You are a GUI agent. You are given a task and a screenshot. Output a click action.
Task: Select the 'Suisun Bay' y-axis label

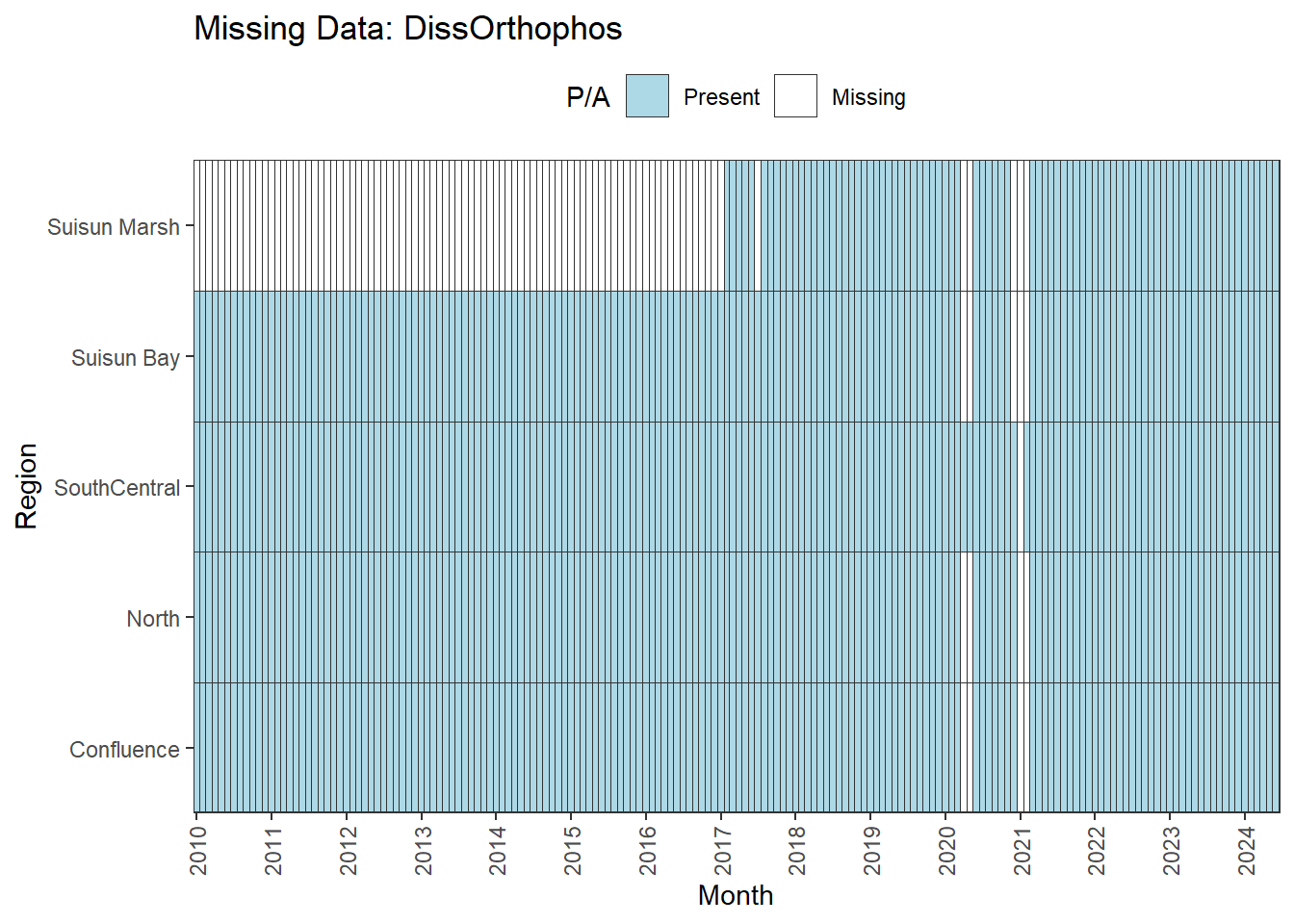125,358
